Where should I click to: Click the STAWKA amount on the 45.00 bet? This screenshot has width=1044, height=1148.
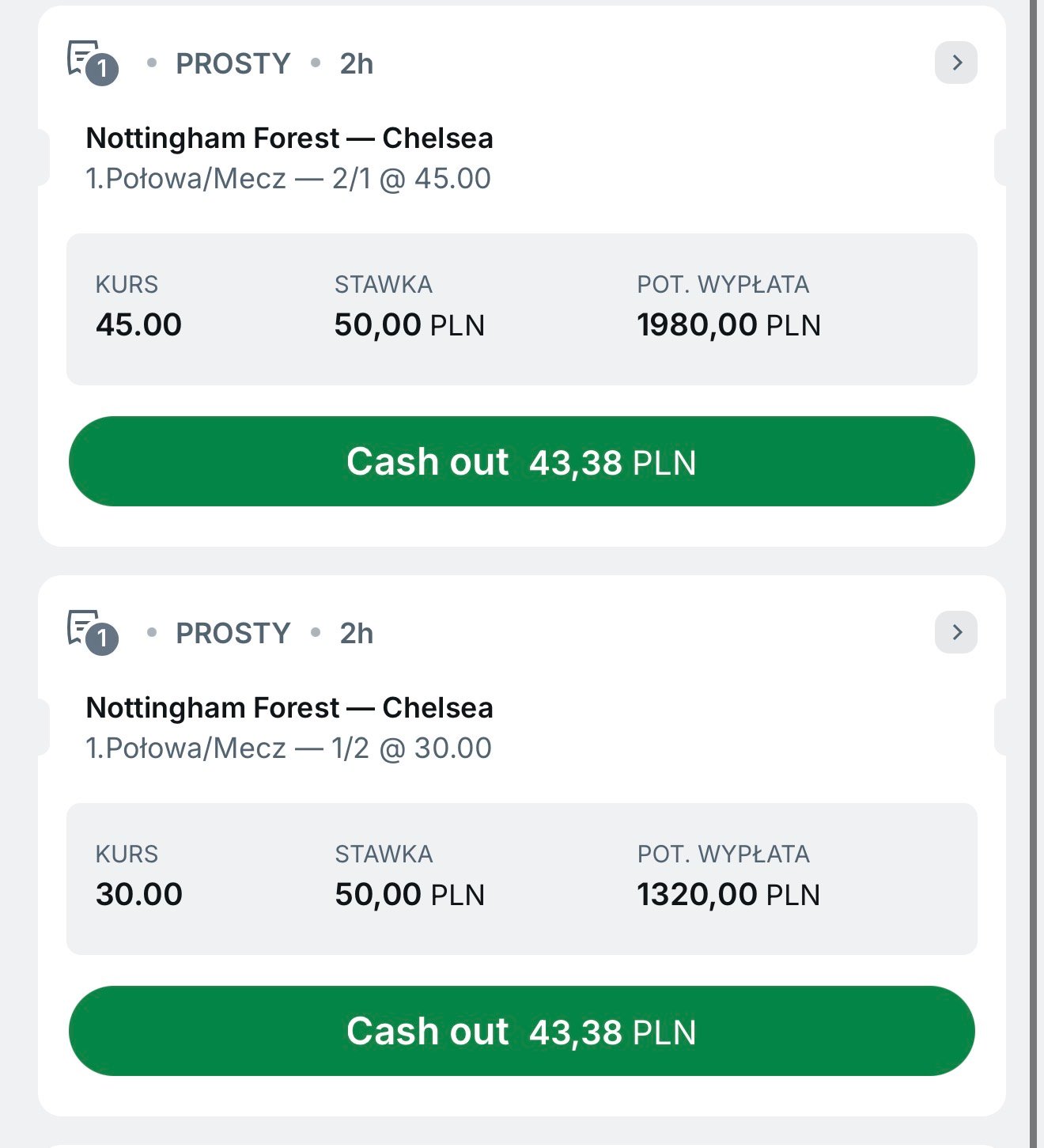409,324
